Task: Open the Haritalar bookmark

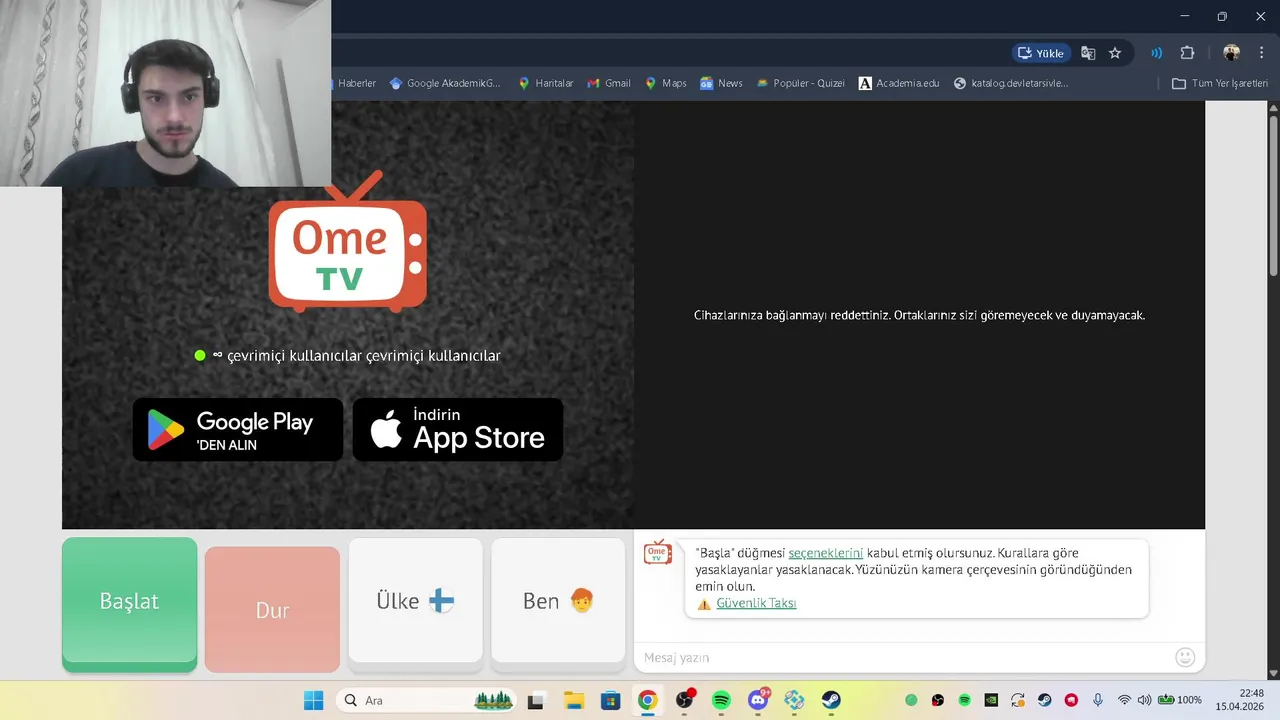Action: pos(545,83)
